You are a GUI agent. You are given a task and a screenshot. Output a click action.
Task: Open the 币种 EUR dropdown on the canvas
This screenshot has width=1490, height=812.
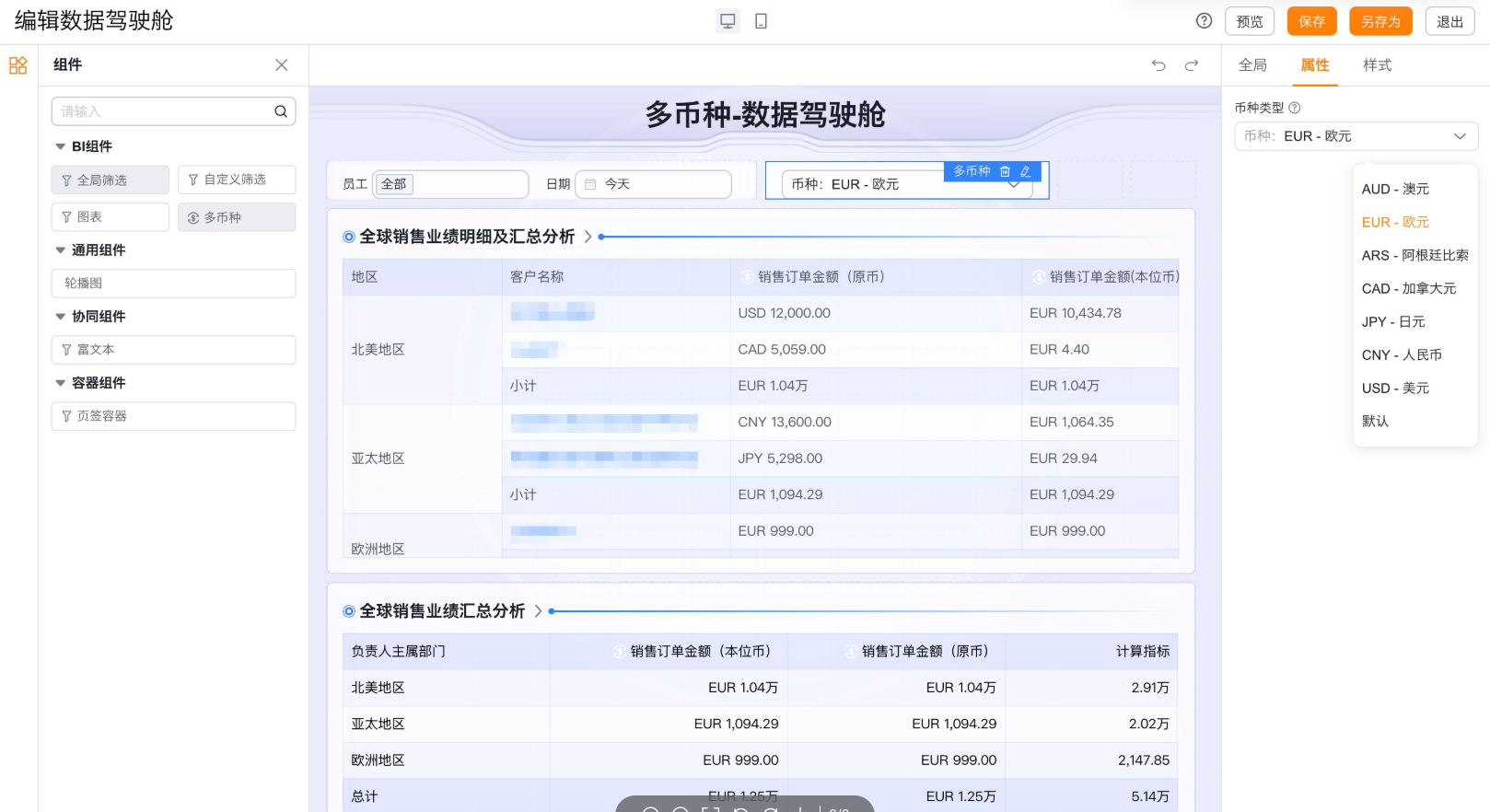pos(907,184)
